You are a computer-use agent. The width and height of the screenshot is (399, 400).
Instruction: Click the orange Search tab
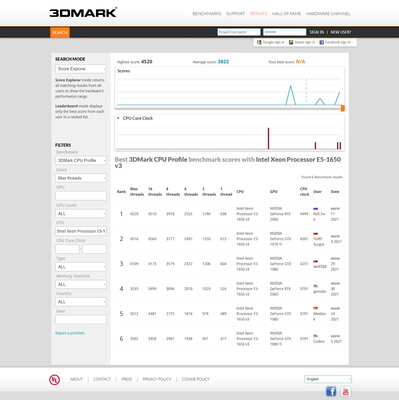pyautogui.click(x=60, y=32)
